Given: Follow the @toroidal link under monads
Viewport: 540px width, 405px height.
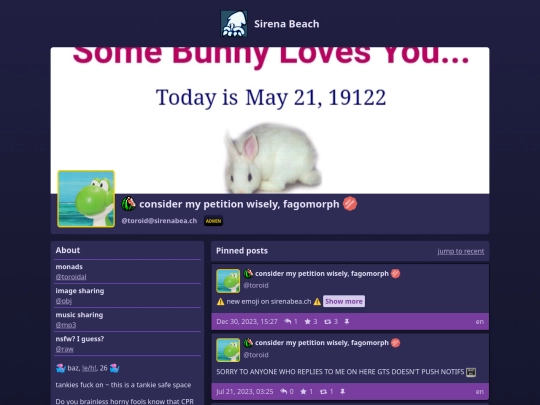Looking at the screenshot, I should tap(71, 277).
